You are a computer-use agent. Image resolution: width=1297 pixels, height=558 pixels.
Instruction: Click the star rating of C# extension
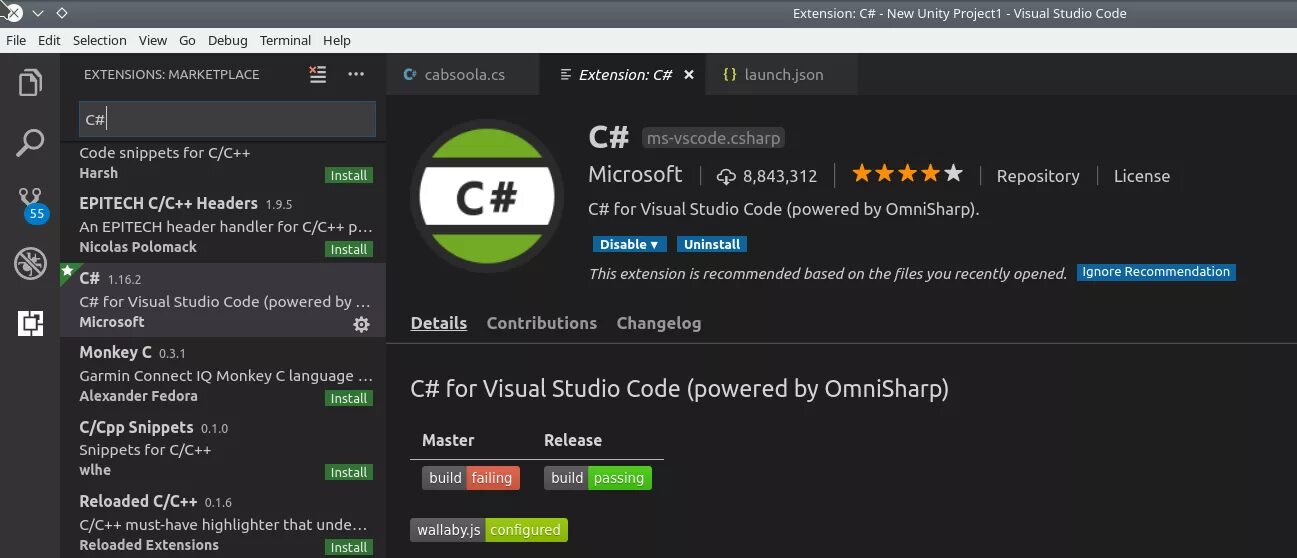906,174
